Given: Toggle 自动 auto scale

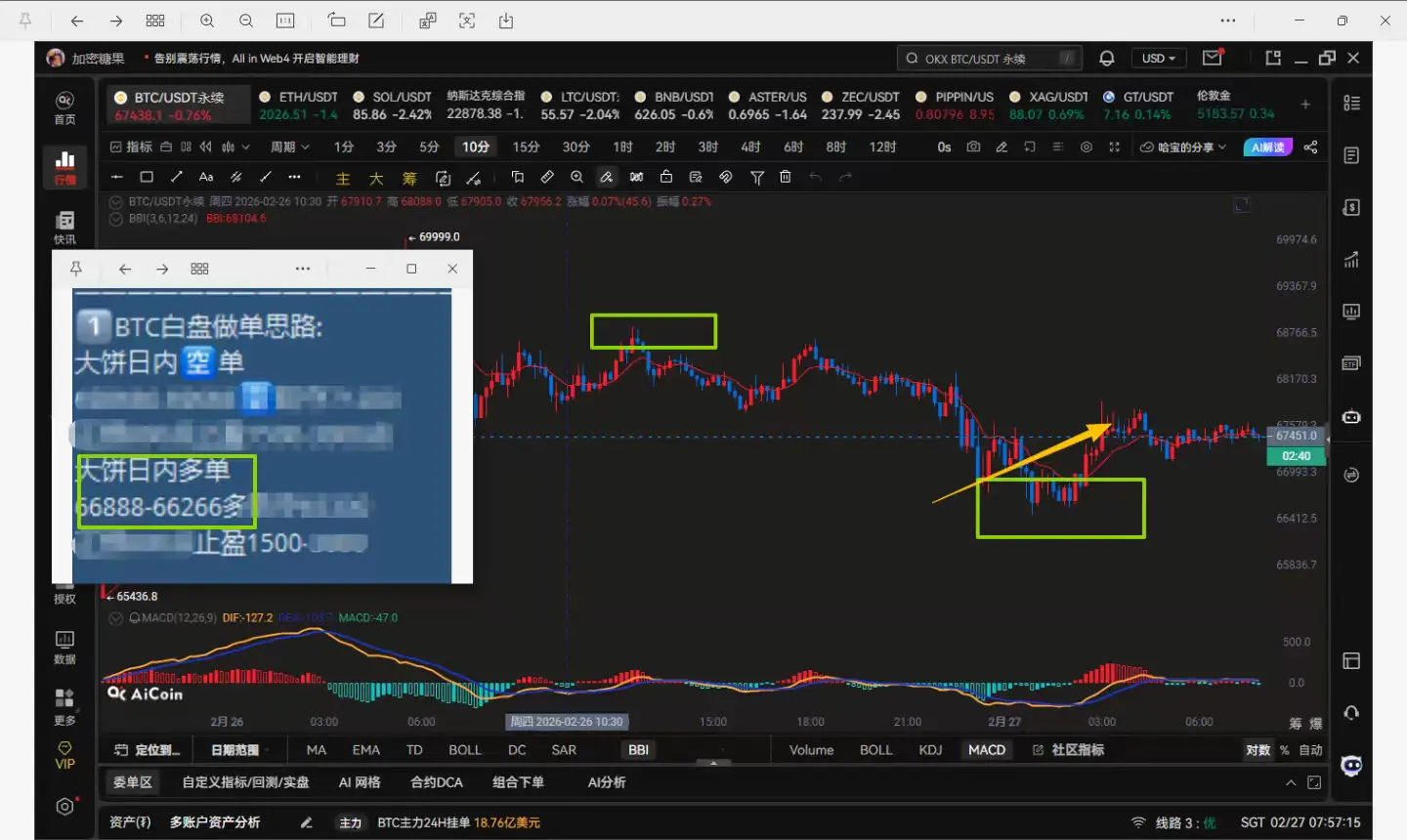Looking at the screenshot, I should tap(1311, 750).
